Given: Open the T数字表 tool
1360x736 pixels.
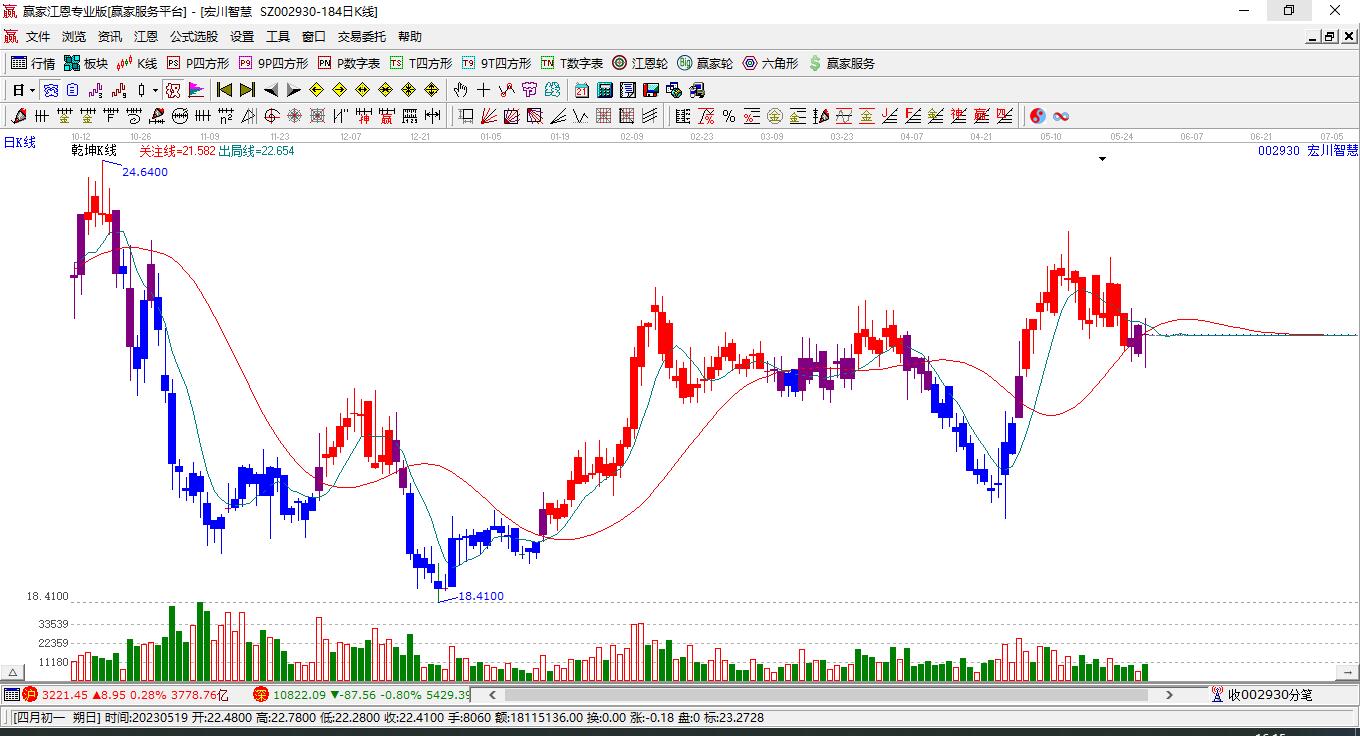Looking at the screenshot, I should coord(572,63).
